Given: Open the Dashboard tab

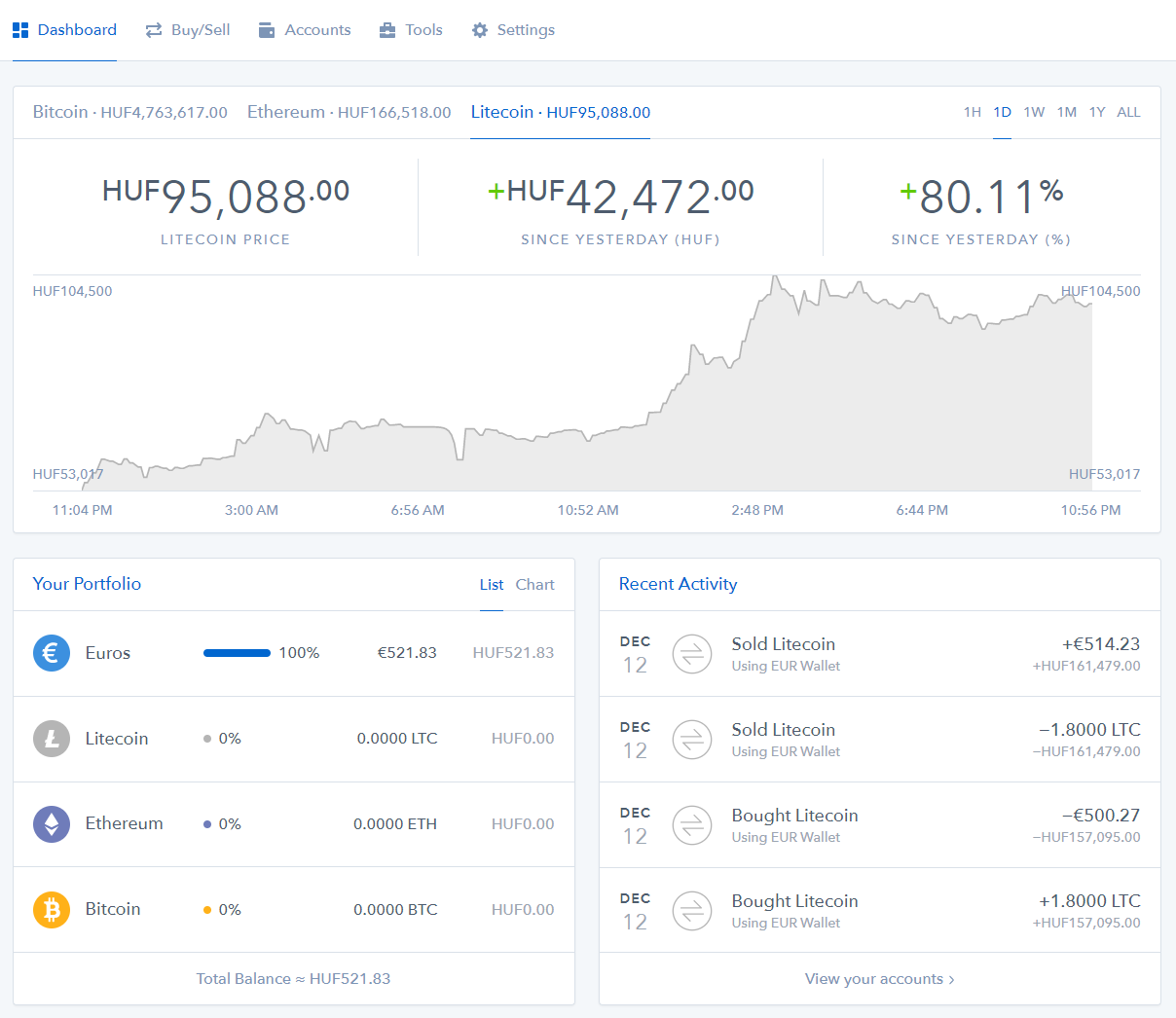Looking at the screenshot, I should coord(64,30).
